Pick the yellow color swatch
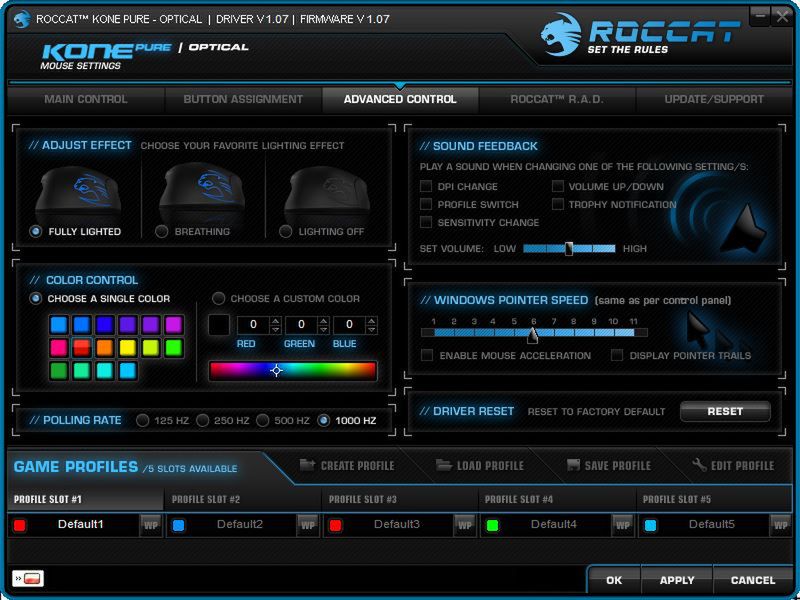 coord(128,347)
